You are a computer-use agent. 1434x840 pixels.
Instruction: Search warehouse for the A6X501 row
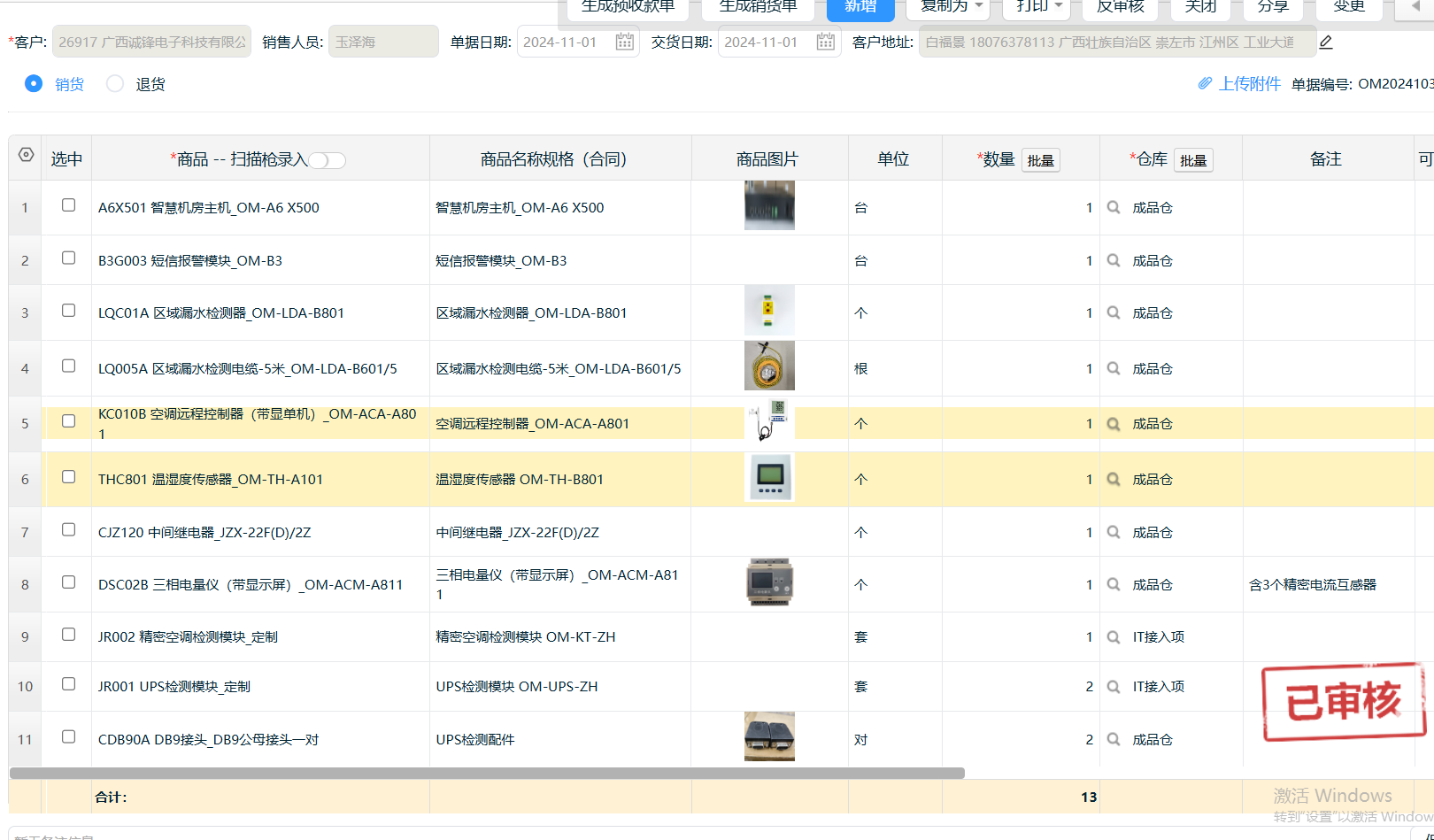(1114, 207)
